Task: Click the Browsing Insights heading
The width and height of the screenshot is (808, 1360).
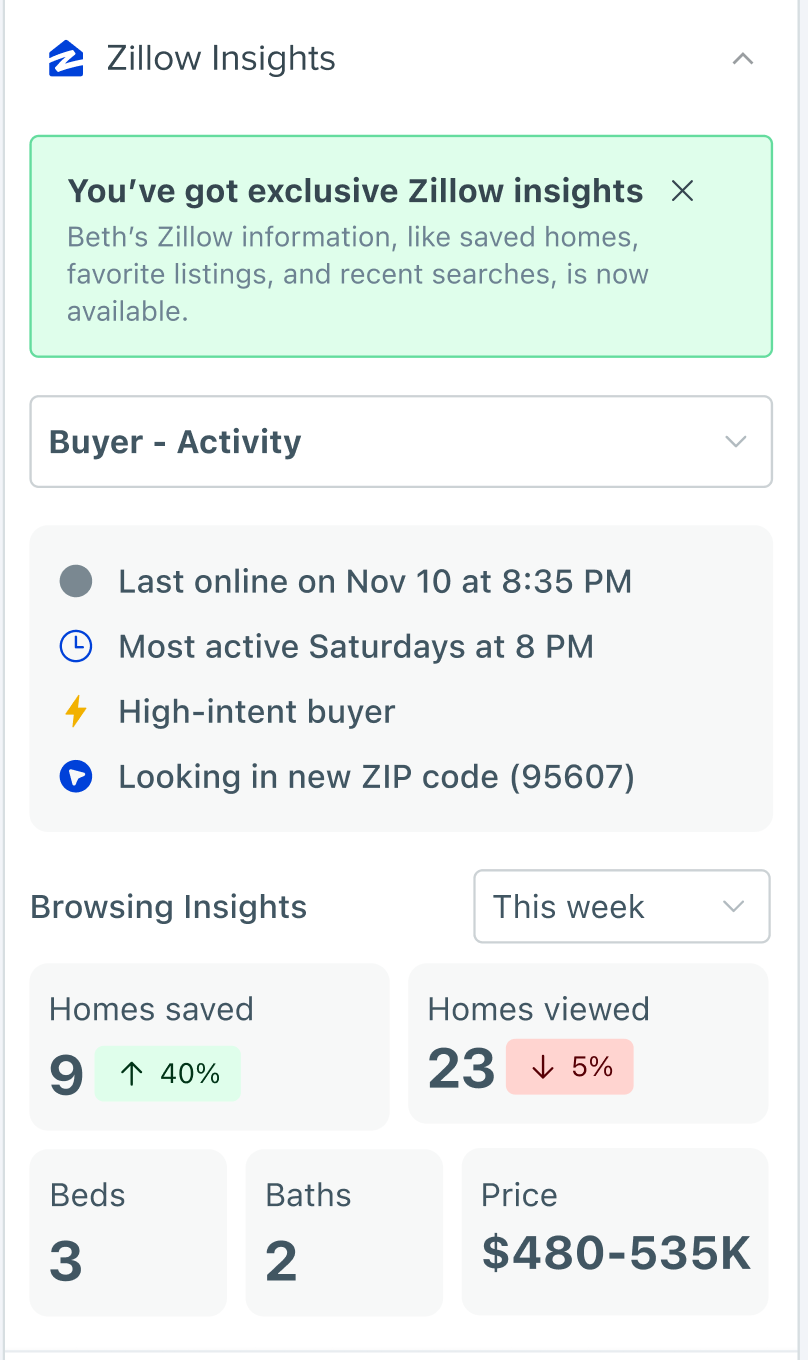Action: coord(169,907)
